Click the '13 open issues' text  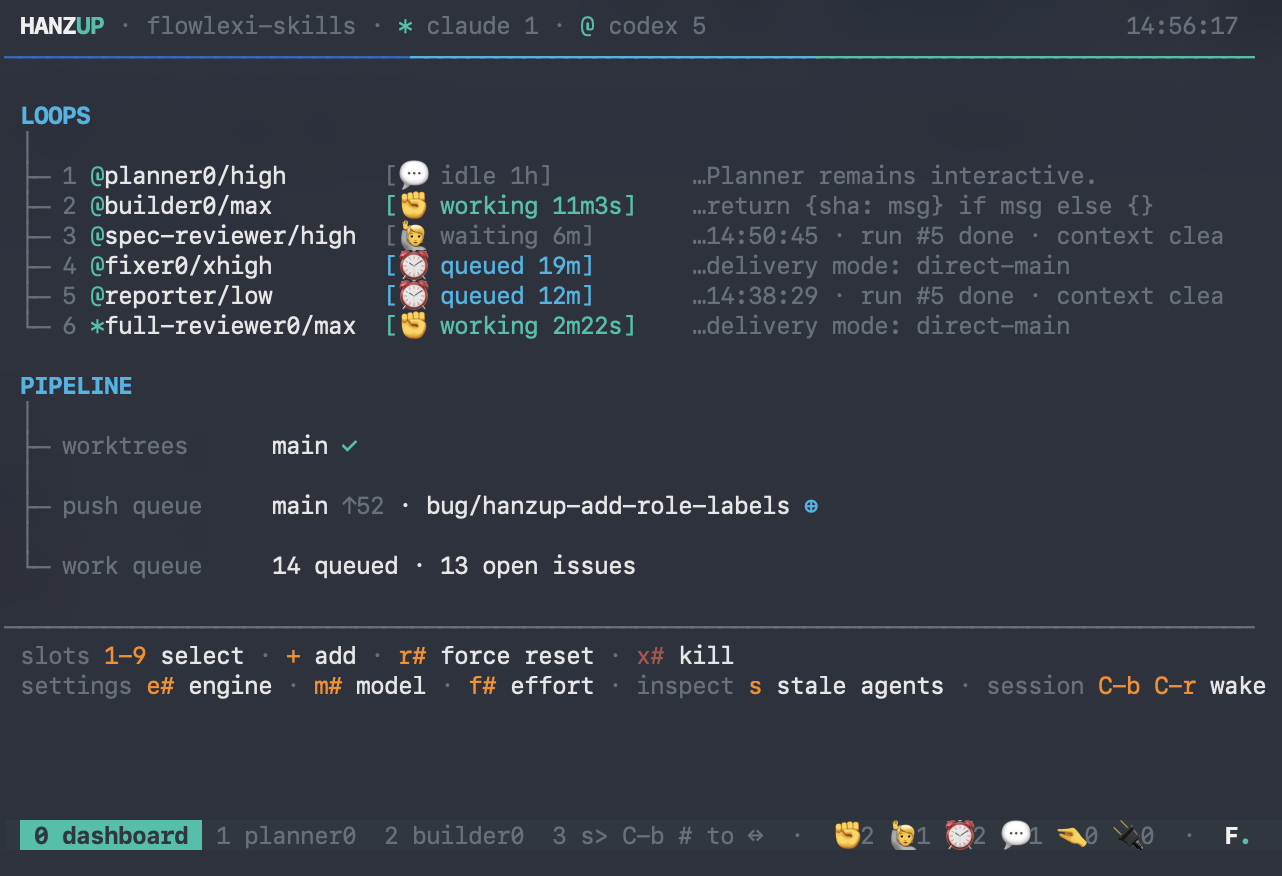point(538,566)
